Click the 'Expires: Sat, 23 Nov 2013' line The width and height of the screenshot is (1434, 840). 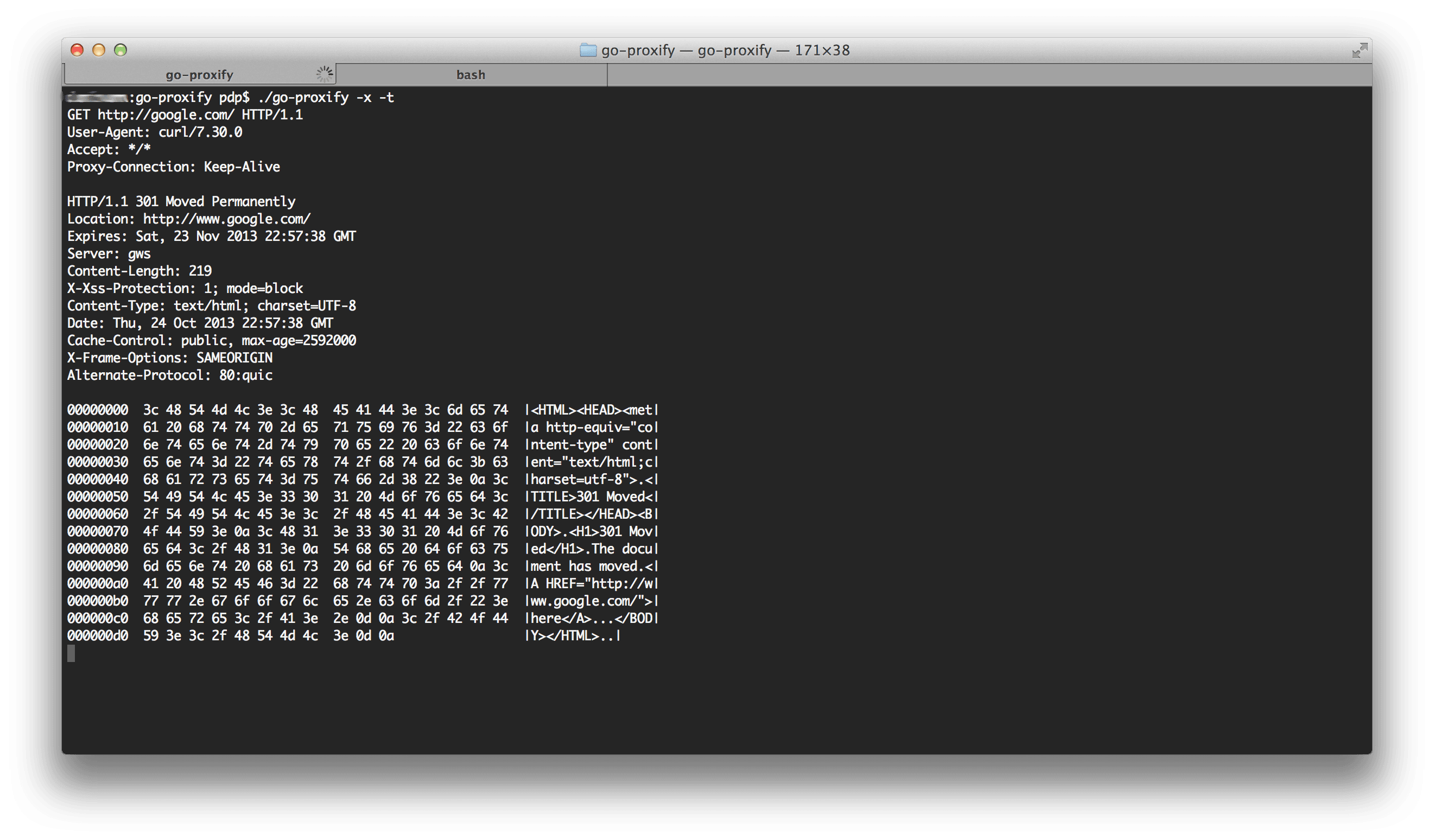[212, 237]
